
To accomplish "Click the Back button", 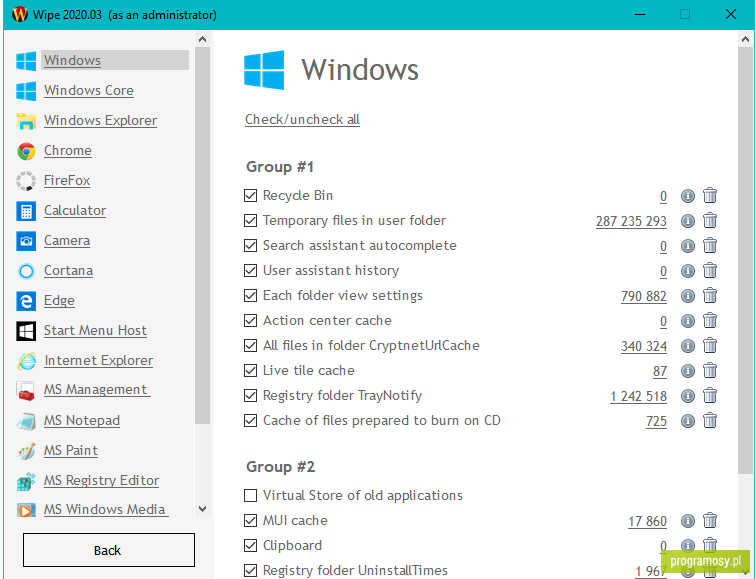I will coord(109,550).
